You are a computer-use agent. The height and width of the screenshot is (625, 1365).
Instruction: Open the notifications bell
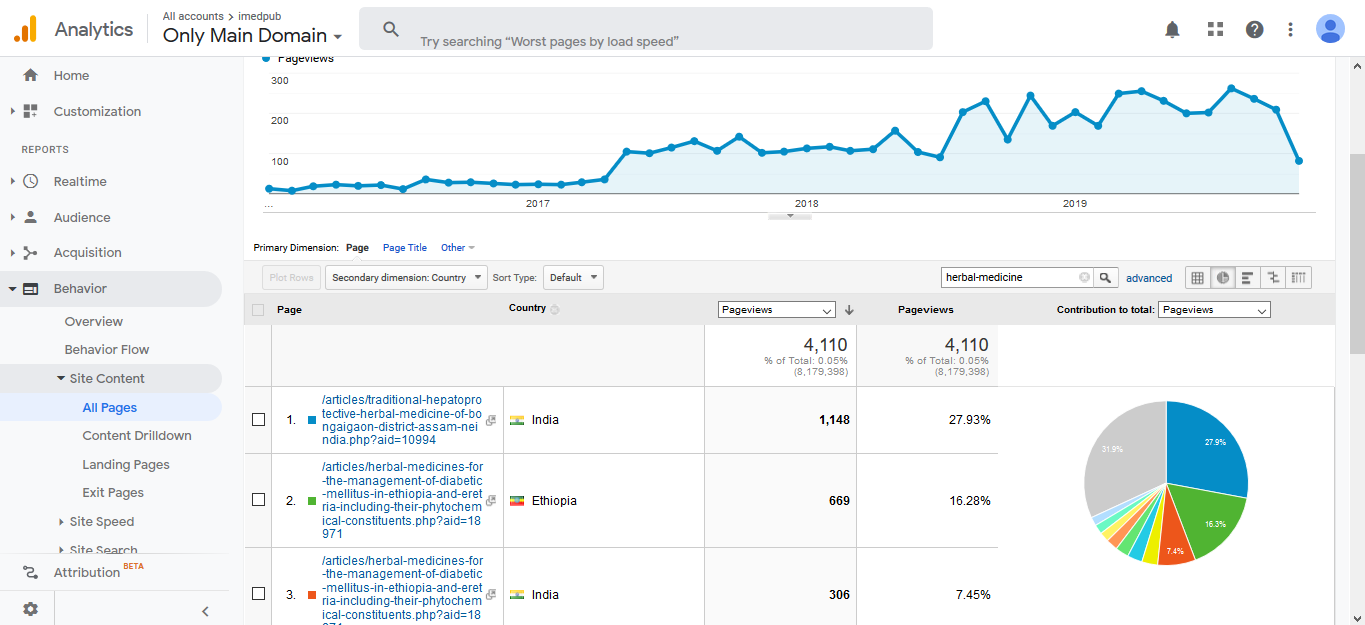(1172, 29)
